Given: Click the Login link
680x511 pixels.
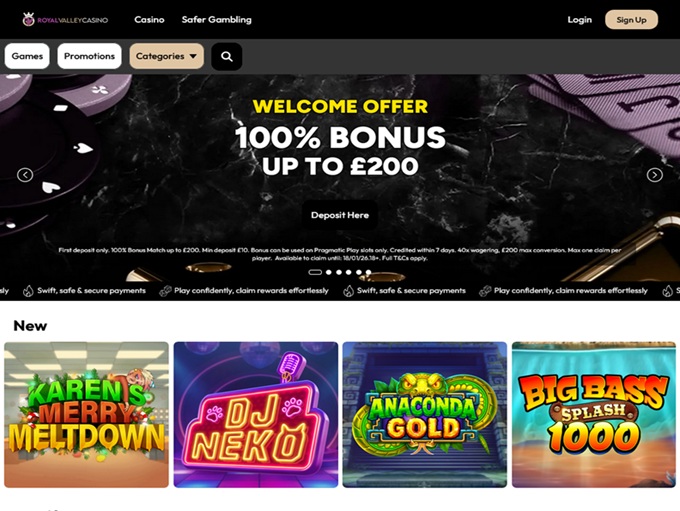Looking at the screenshot, I should click(579, 20).
